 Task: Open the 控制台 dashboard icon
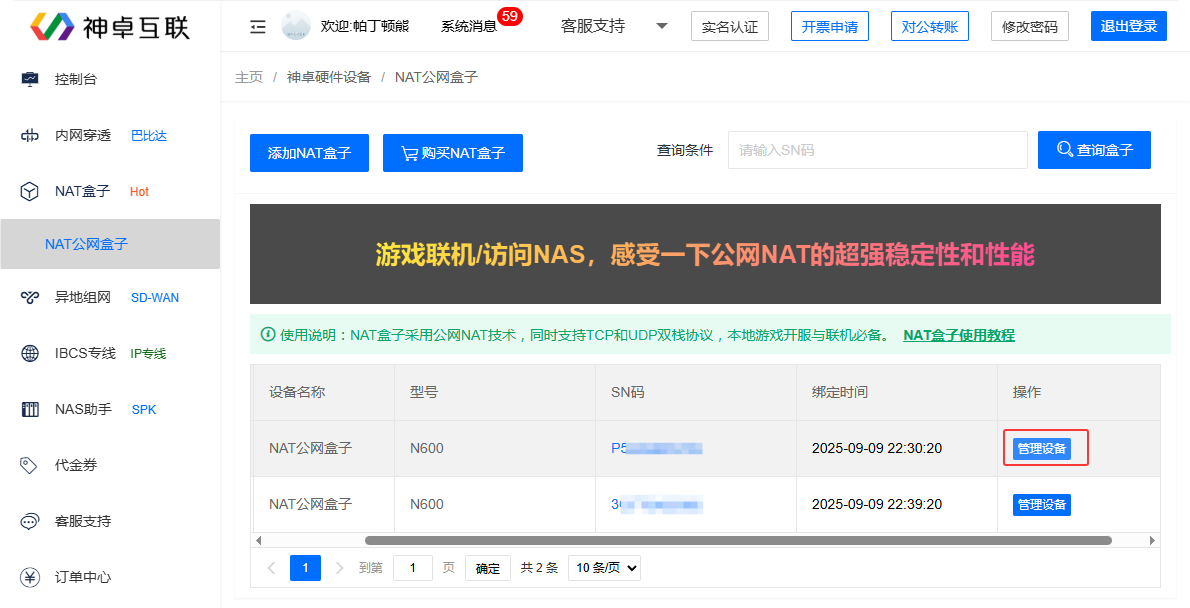[30, 79]
